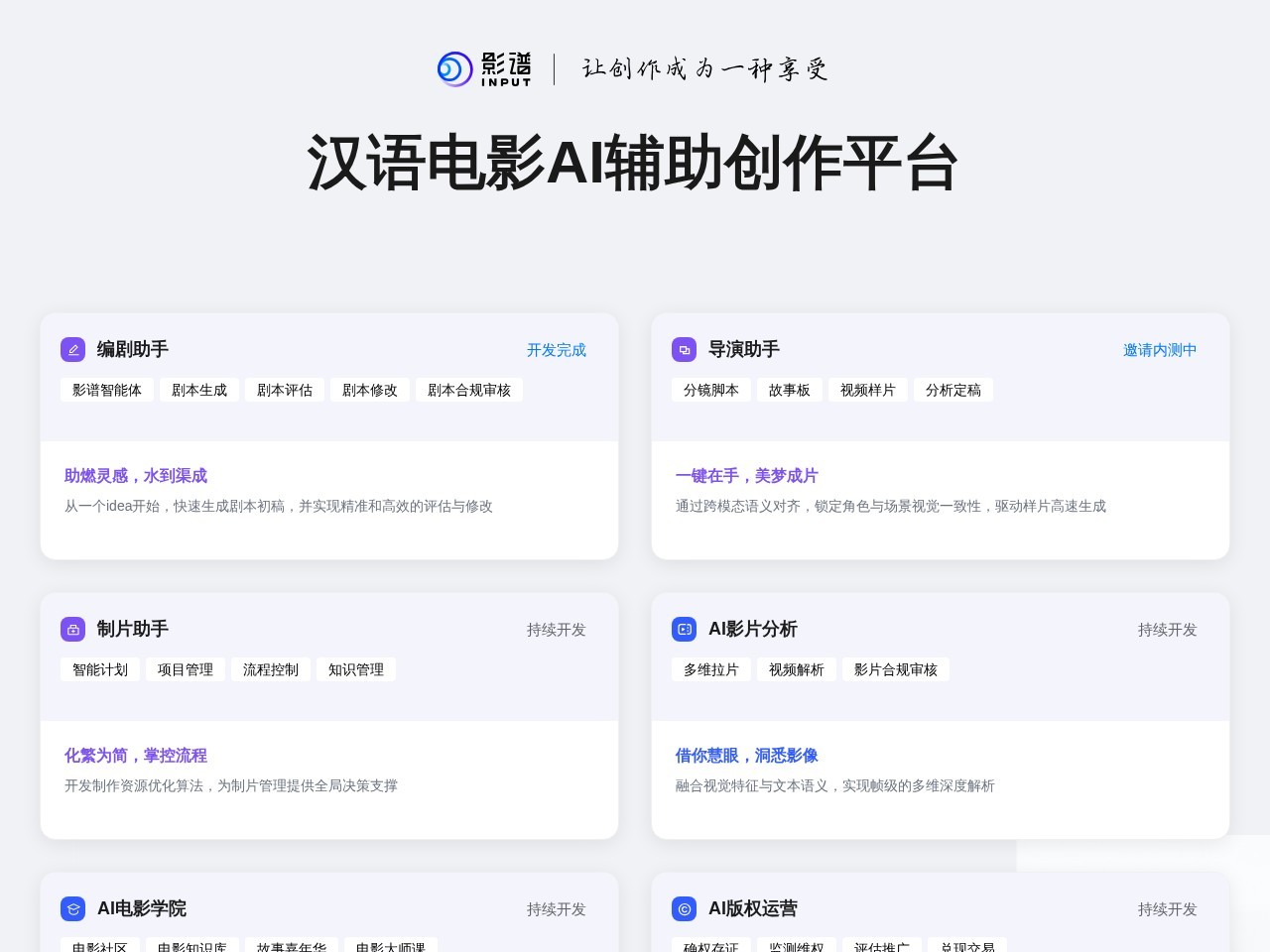The width and height of the screenshot is (1270, 952).
Task: Click the description starting 融合视觉特征与文本语义
Action: (835, 786)
